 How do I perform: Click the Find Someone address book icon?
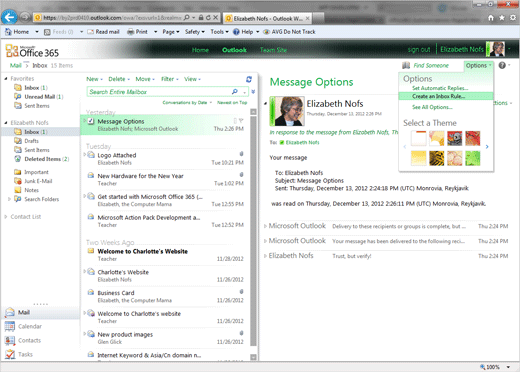[x=406, y=65]
